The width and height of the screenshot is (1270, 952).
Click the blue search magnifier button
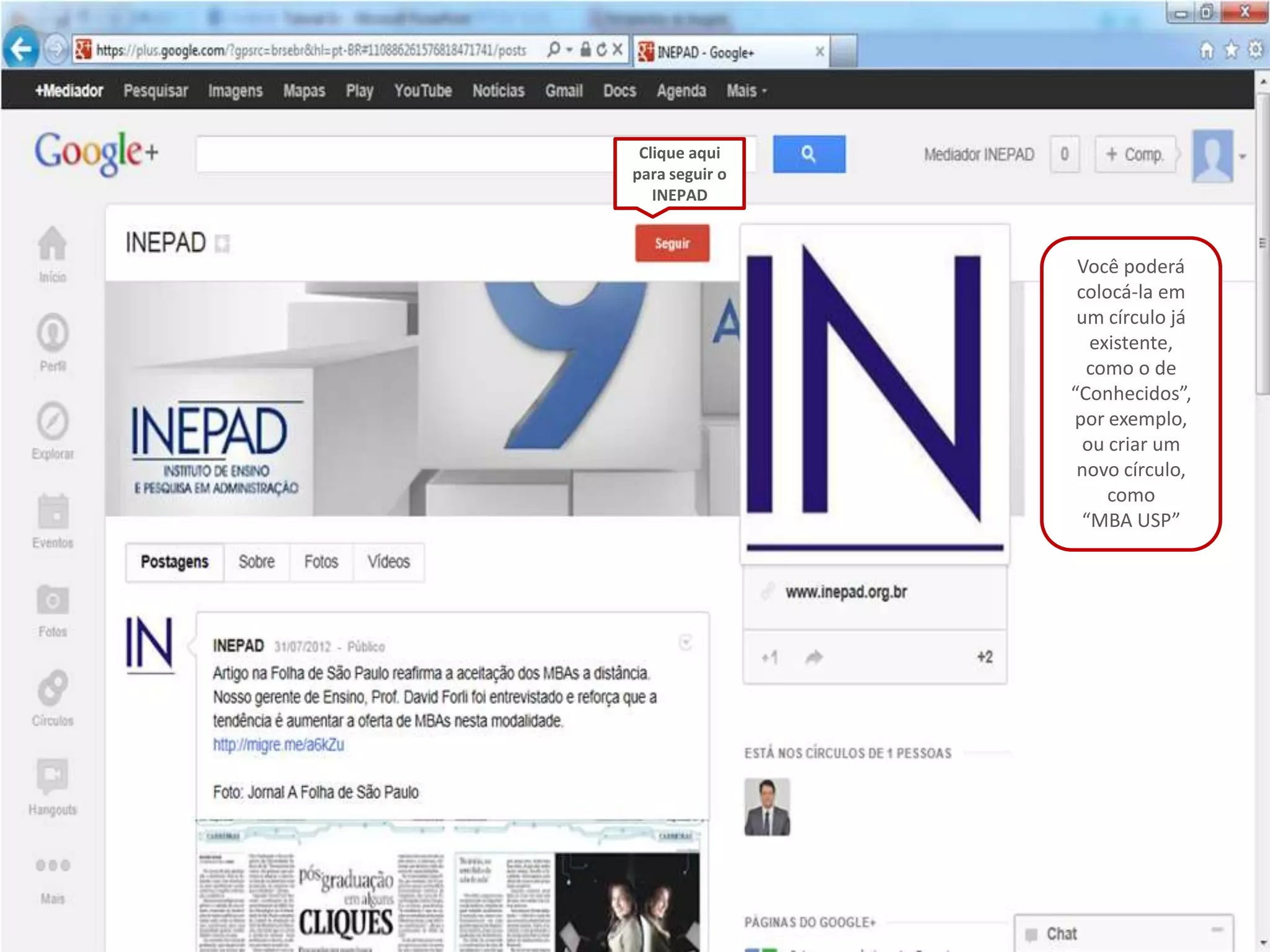coord(809,154)
